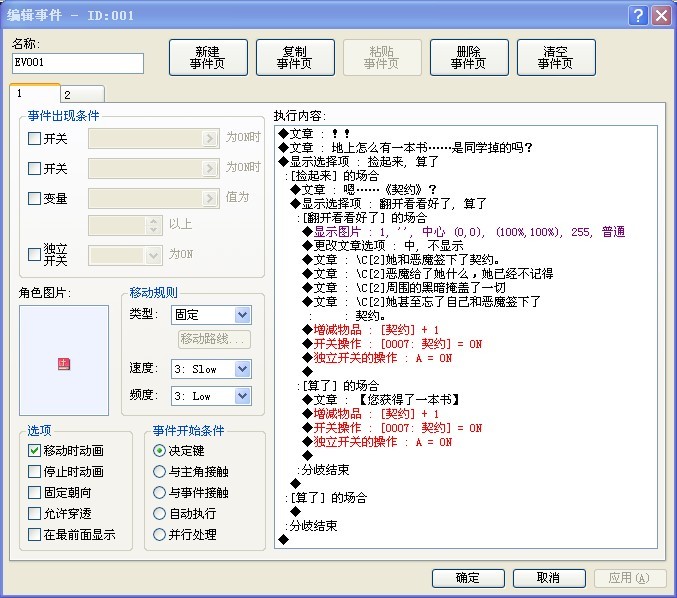This screenshot has height=598, width=677.
Task: Select the 显示图片 command line
Action: [x=464, y=232]
